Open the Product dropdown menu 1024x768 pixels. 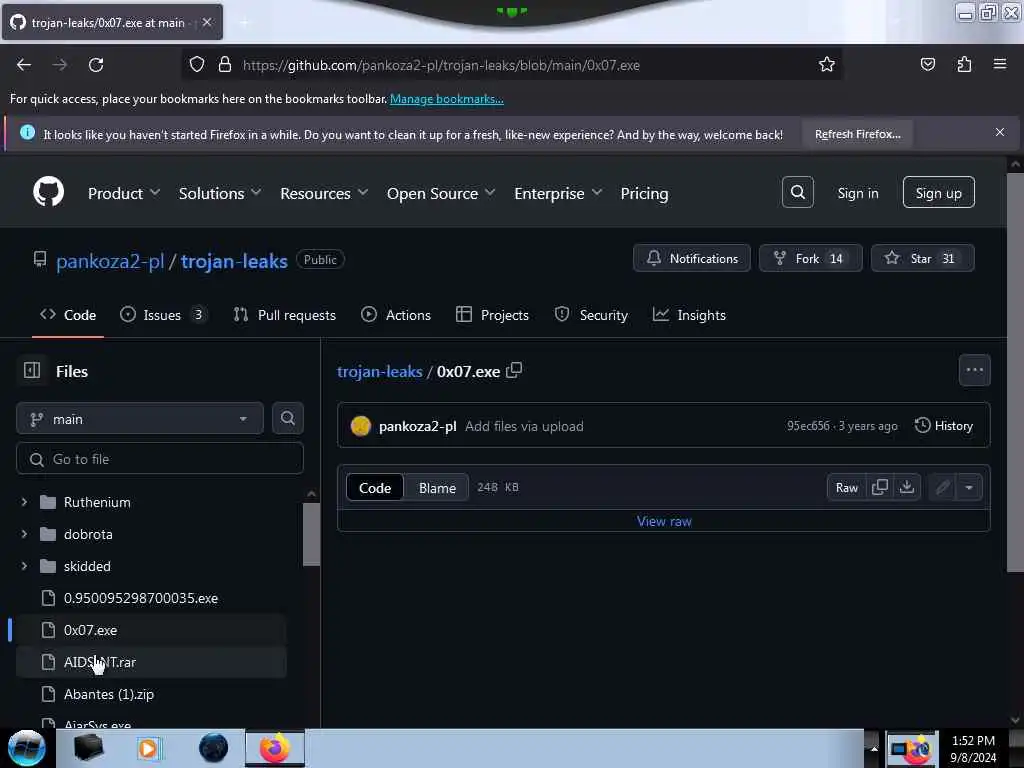124,193
